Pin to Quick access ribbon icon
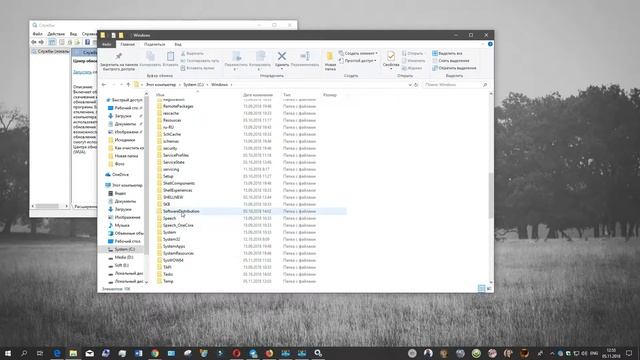Image resolution: width=640 pixels, height=360 pixels. point(119,61)
